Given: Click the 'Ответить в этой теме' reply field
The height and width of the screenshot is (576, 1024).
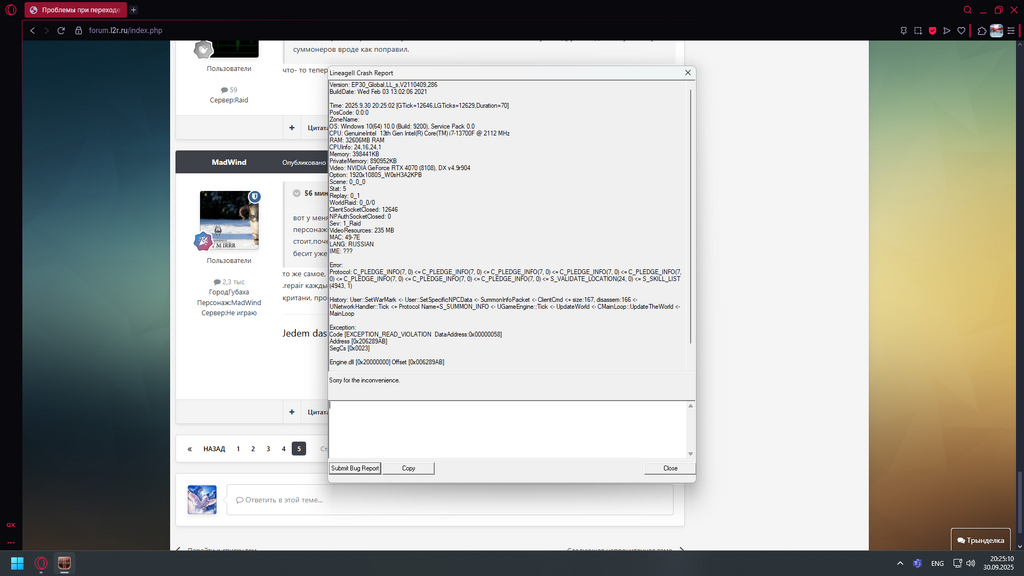Looking at the screenshot, I should 449,500.
